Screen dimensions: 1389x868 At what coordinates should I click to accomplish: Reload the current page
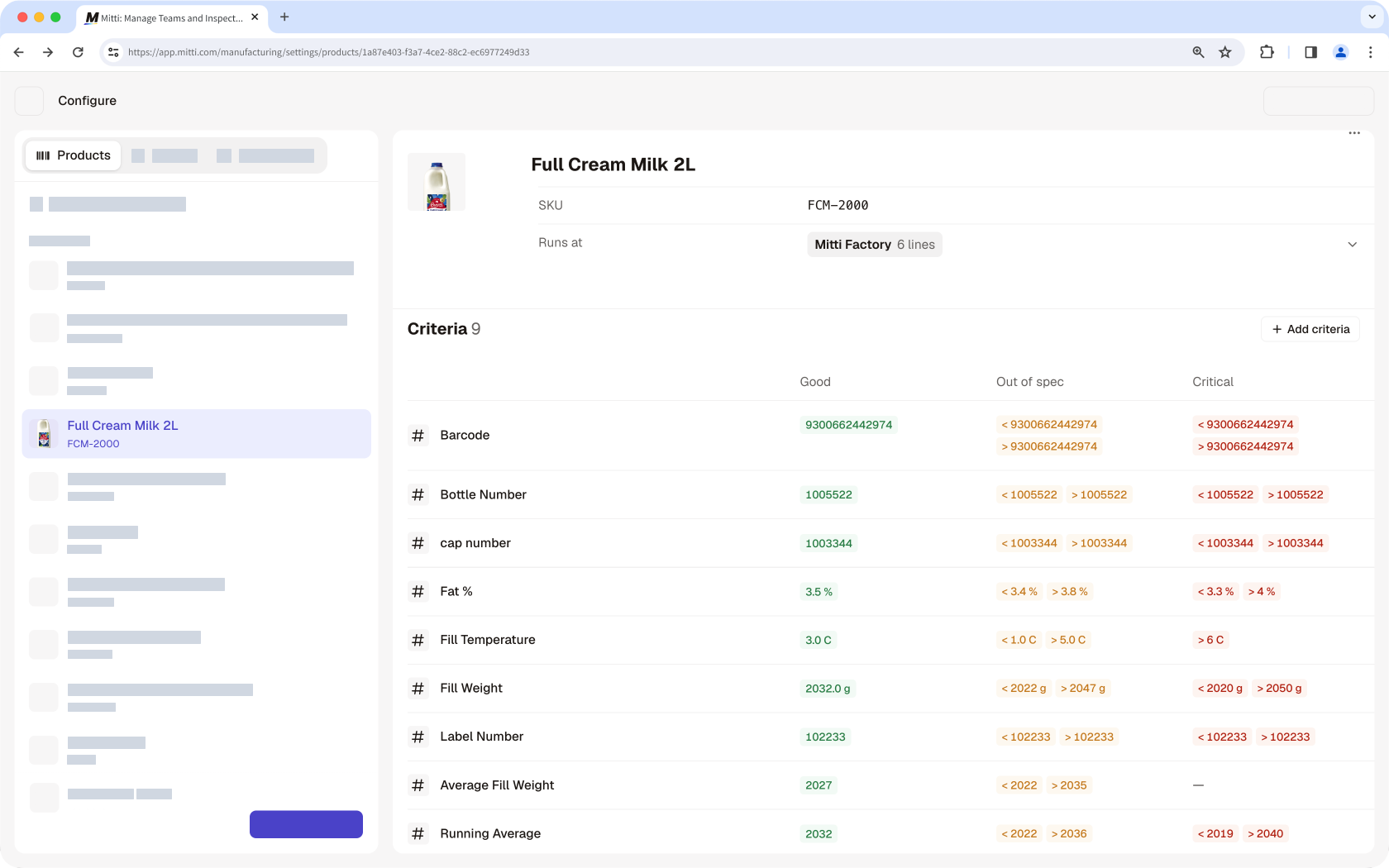pos(78,52)
